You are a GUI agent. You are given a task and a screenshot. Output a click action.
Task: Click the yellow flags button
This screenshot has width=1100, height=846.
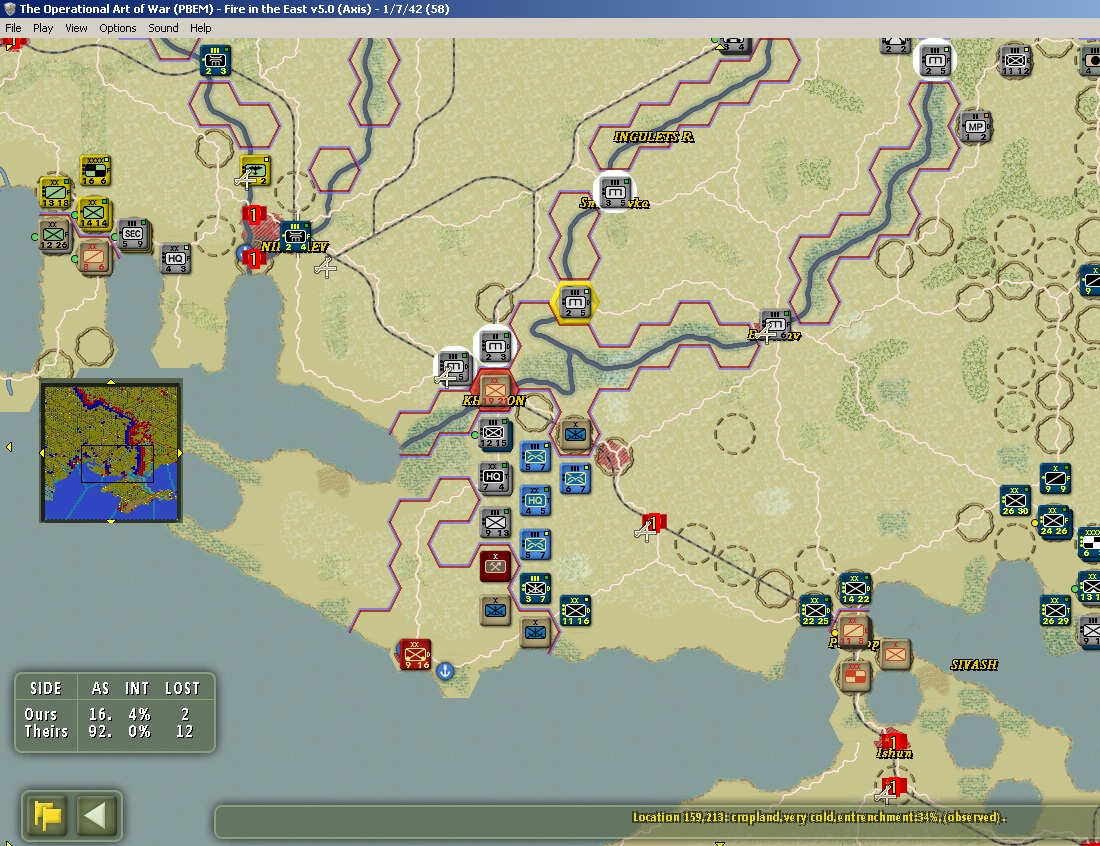point(48,815)
